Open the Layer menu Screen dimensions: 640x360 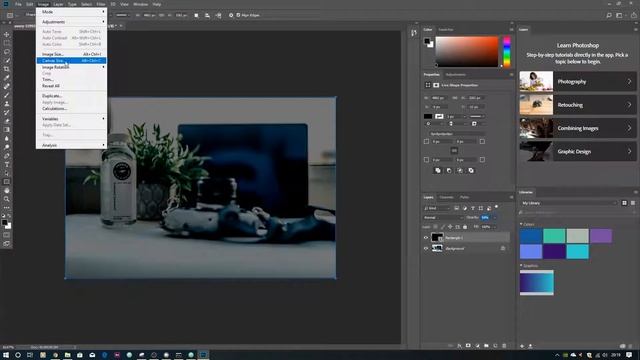point(58,4)
